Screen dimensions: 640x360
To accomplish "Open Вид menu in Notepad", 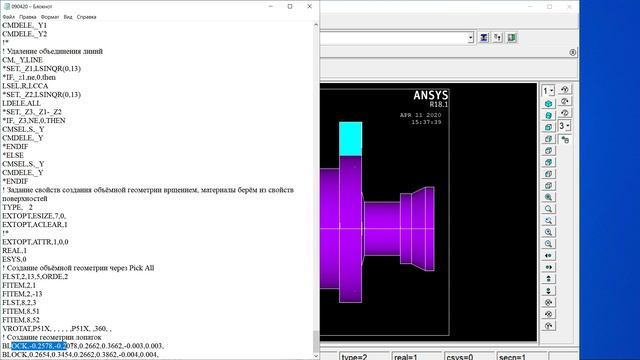I will [x=68, y=17].
